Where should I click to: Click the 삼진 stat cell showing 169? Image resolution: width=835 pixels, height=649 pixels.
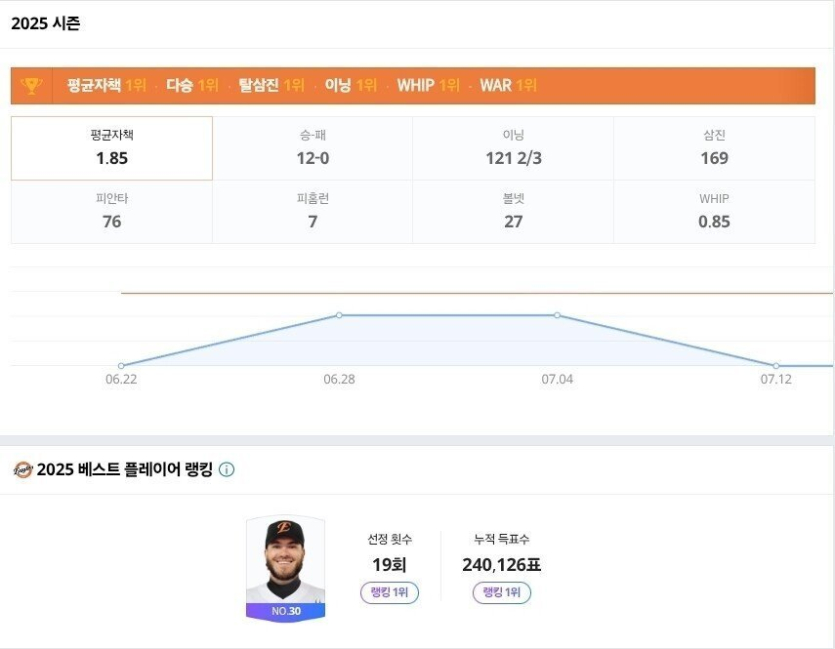tap(715, 147)
